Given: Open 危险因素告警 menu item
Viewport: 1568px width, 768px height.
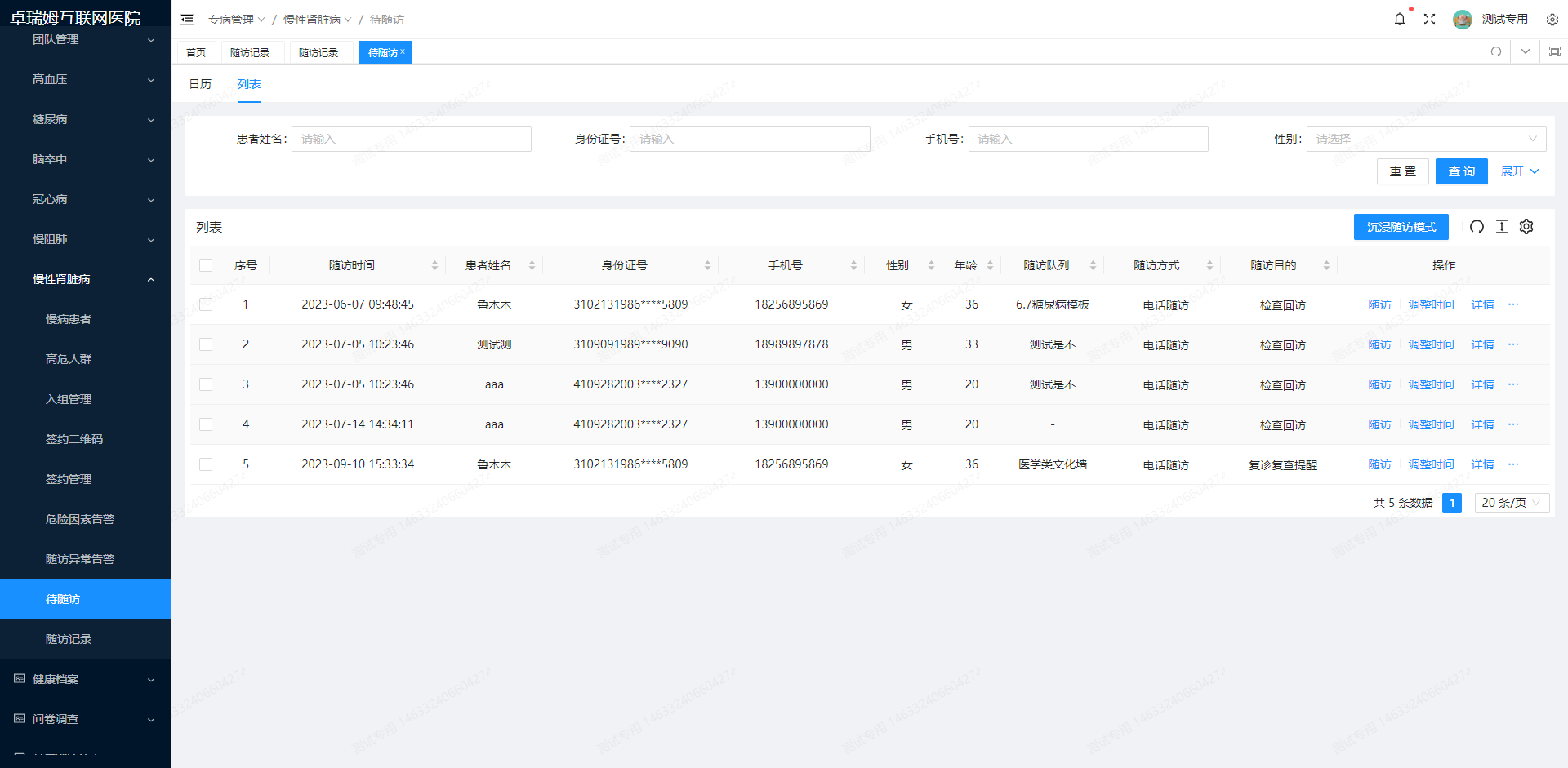Looking at the screenshot, I should pos(86,519).
